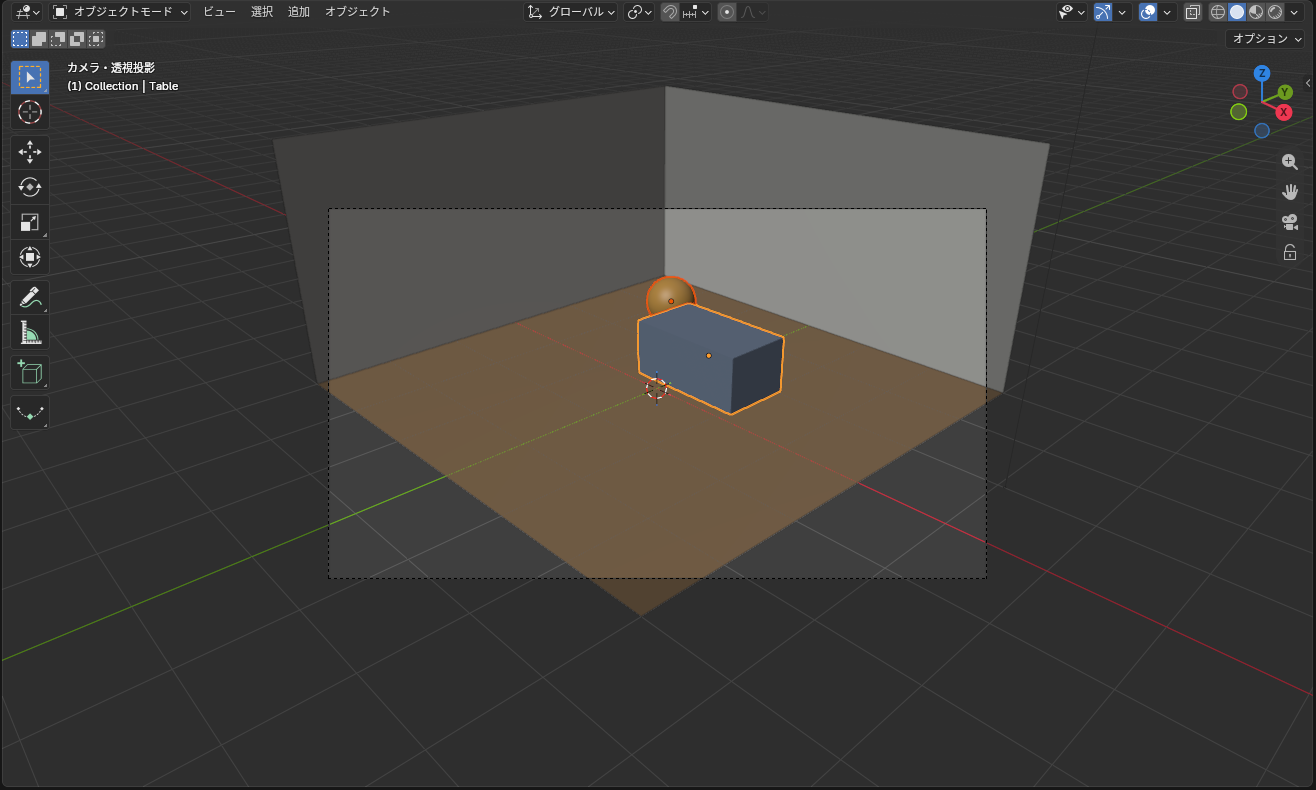1316x790 pixels.
Task: Select the Scale tool
Action: (30, 222)
